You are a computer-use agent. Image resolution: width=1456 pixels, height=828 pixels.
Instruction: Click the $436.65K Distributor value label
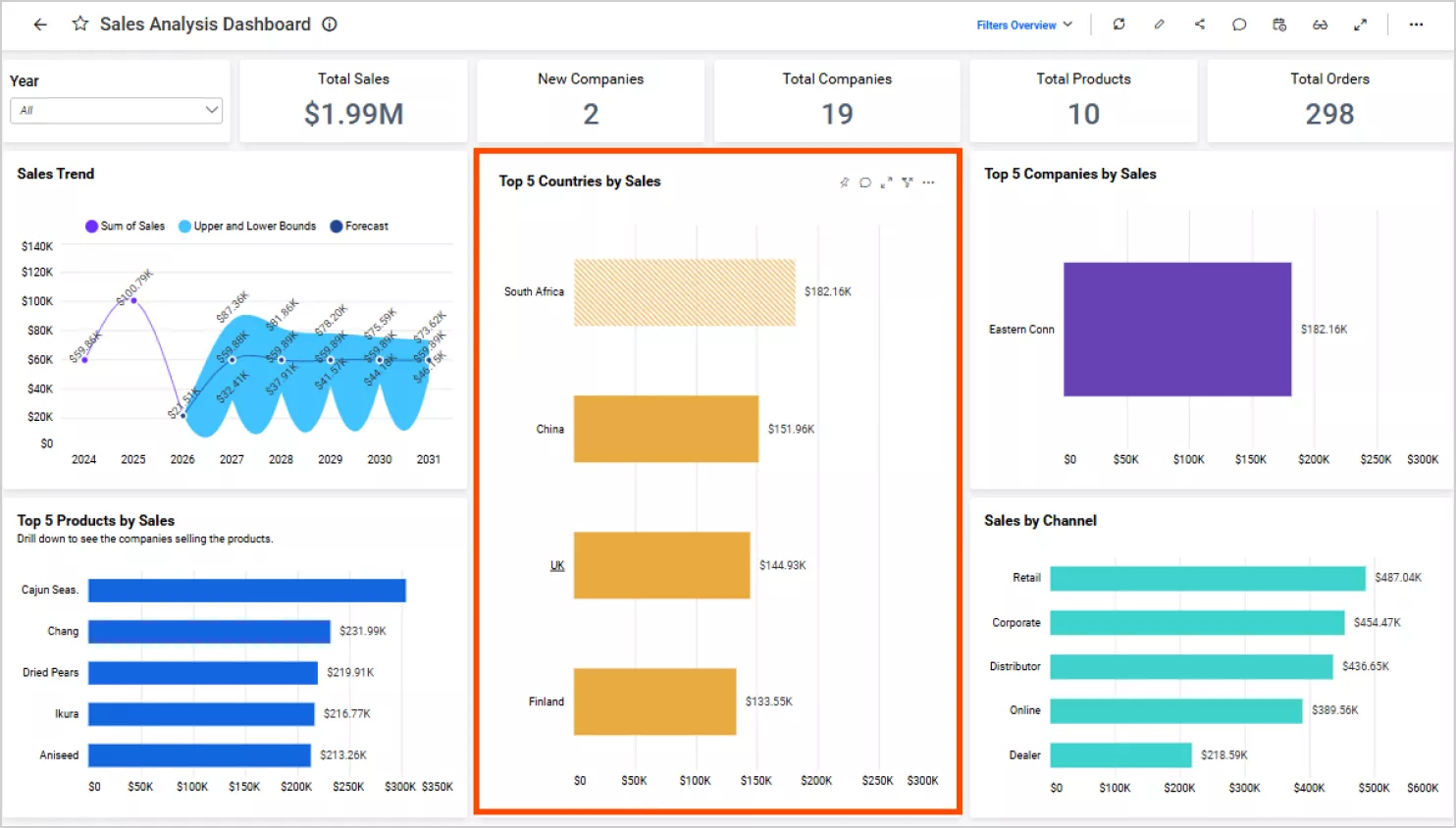1366,667
